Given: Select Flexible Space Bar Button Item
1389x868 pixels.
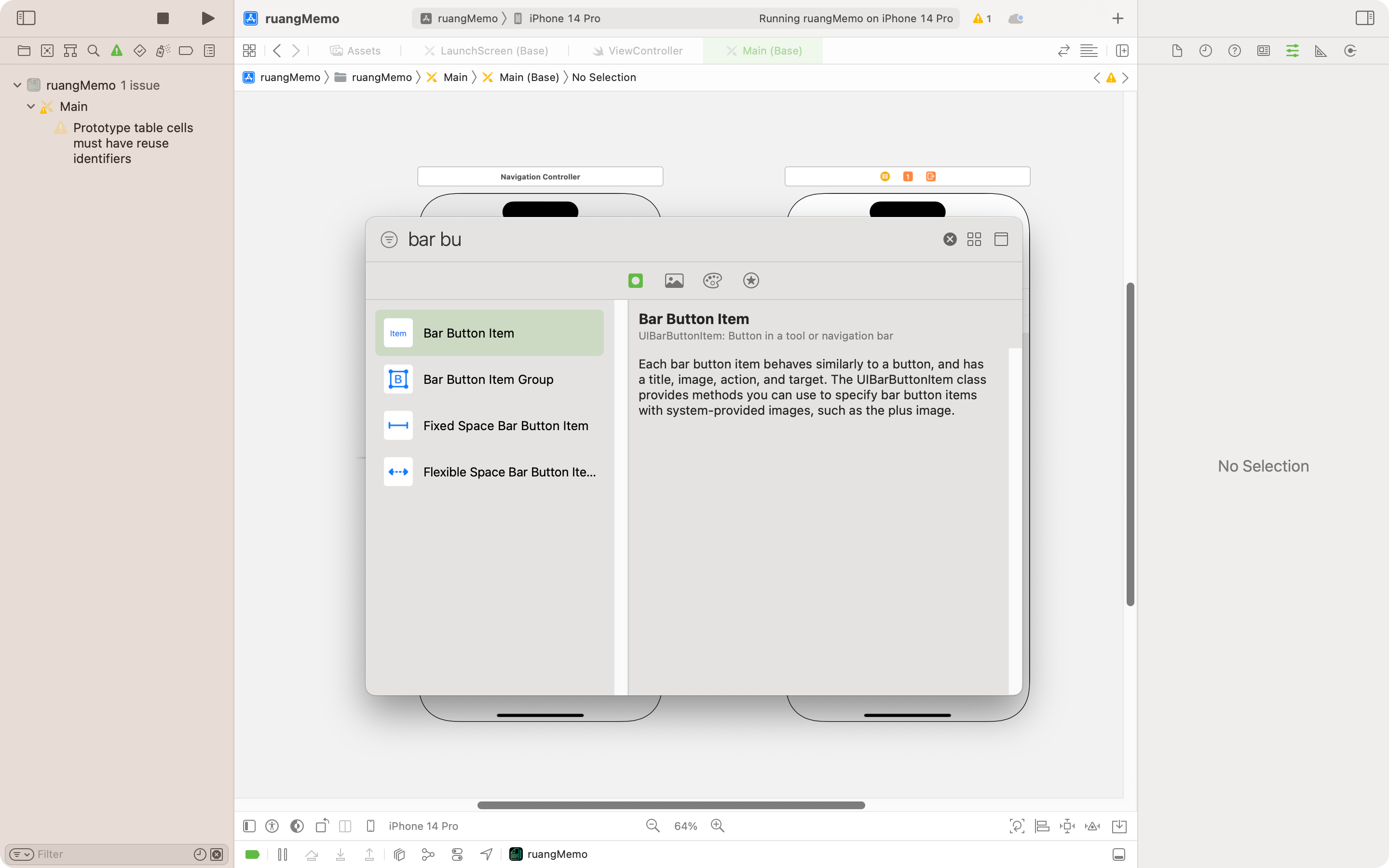Looking at the screenshot, I should coord(489,472).
